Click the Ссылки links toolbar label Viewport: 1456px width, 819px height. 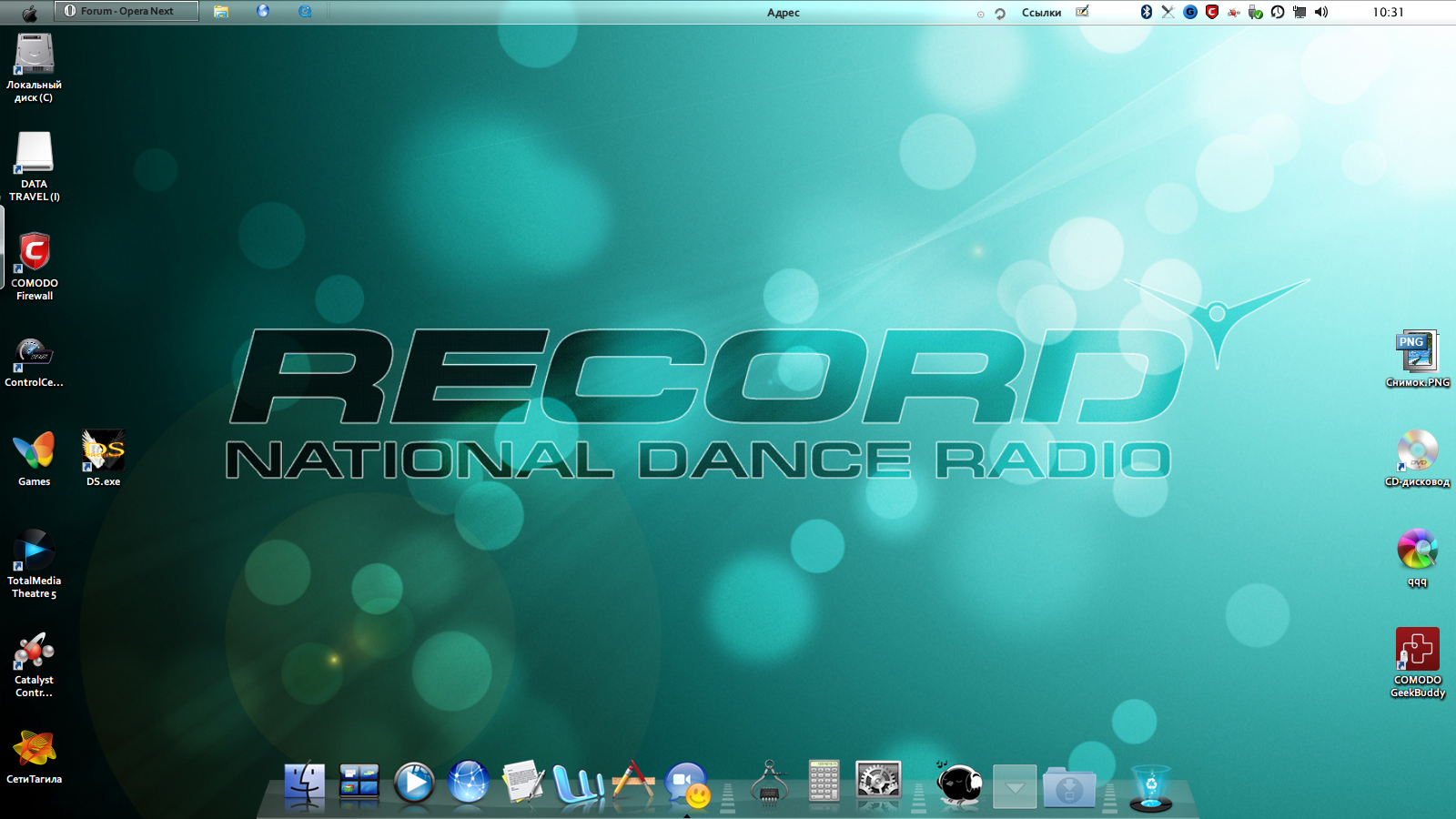(1041, 13)
